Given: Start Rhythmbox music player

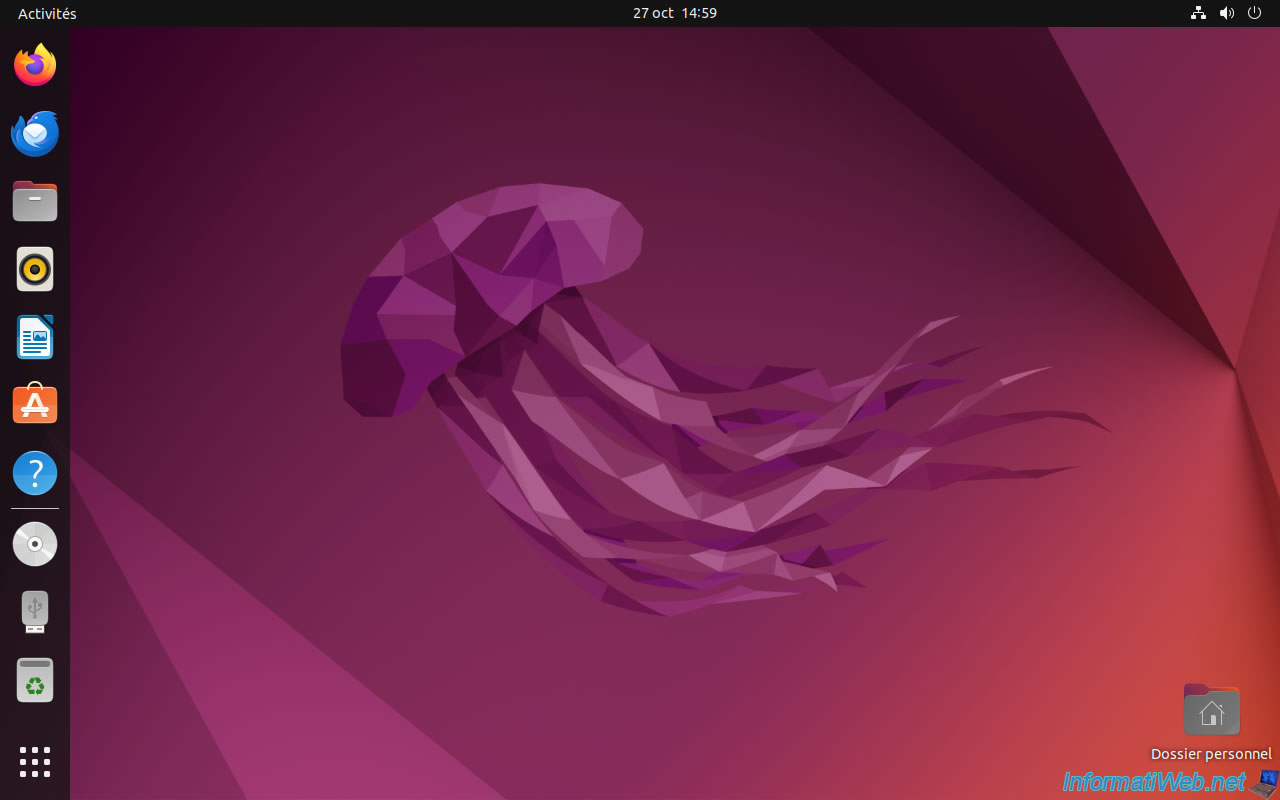Looking at the screenshot, I should [35, 269].
